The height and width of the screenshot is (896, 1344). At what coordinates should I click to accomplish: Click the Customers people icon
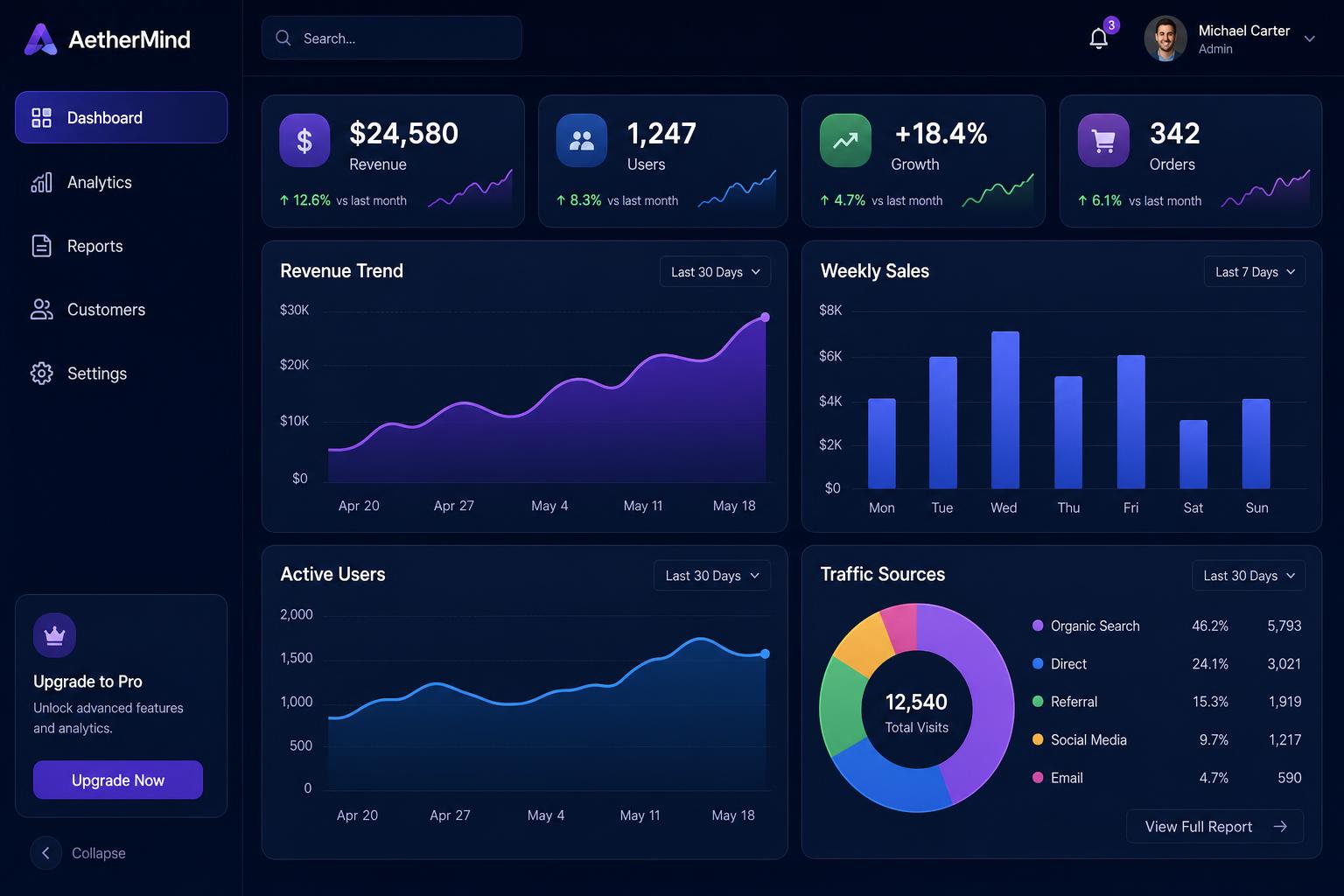(x=41, y=309)
